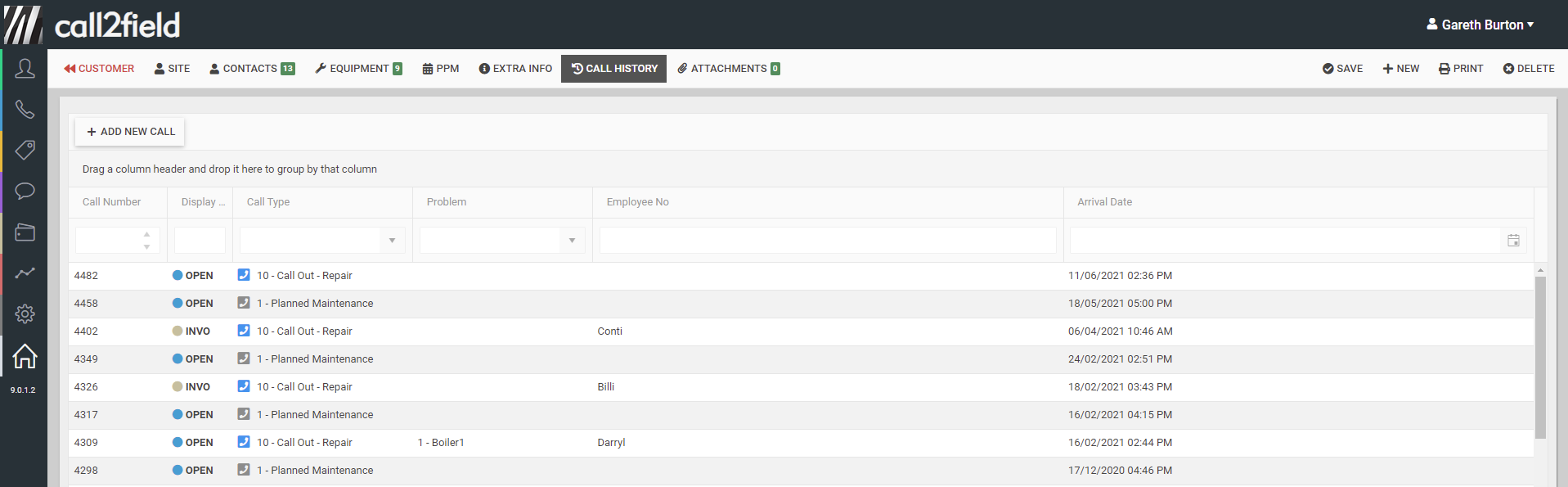
Task: Expand the Call Type filter dropdown
Action: tap(392, 241)
